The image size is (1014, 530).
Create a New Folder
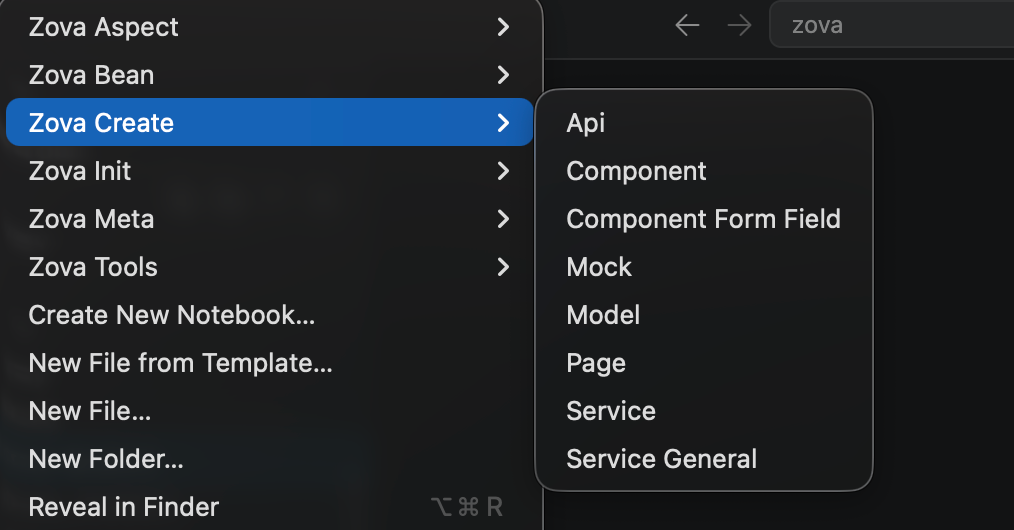106,459
